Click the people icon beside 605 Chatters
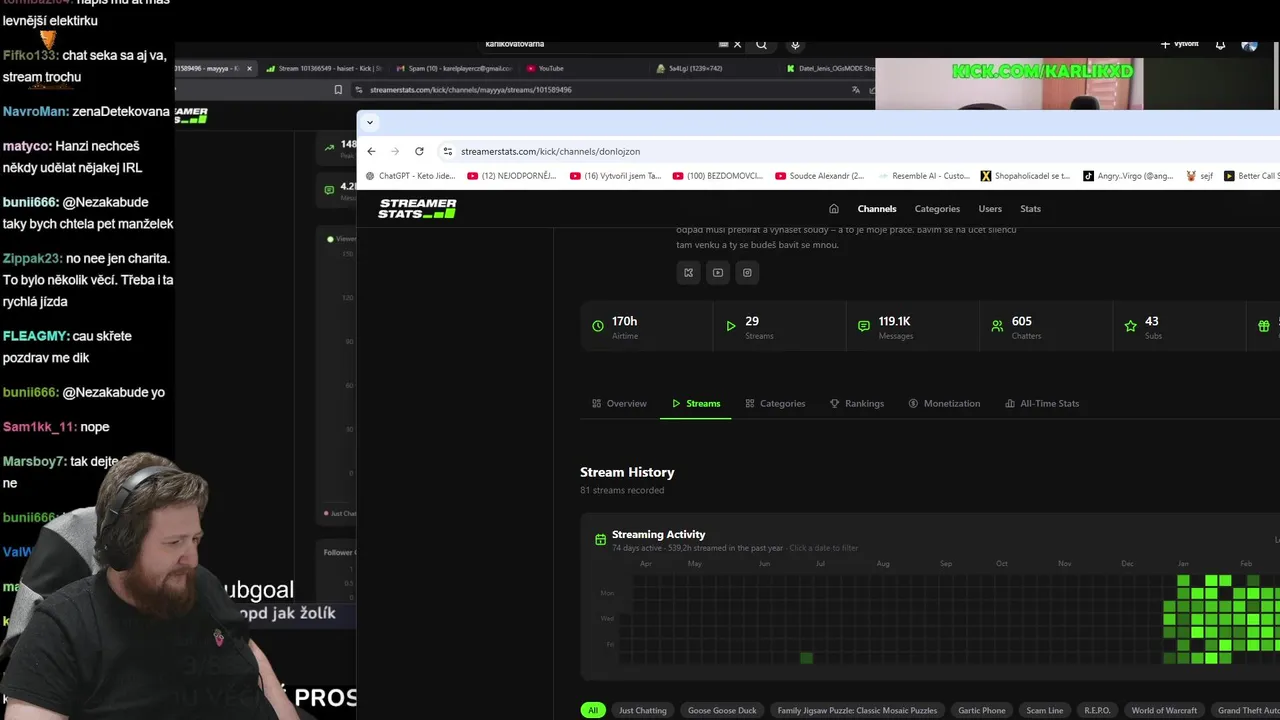1280x720 pixels. tap(997, 326)
